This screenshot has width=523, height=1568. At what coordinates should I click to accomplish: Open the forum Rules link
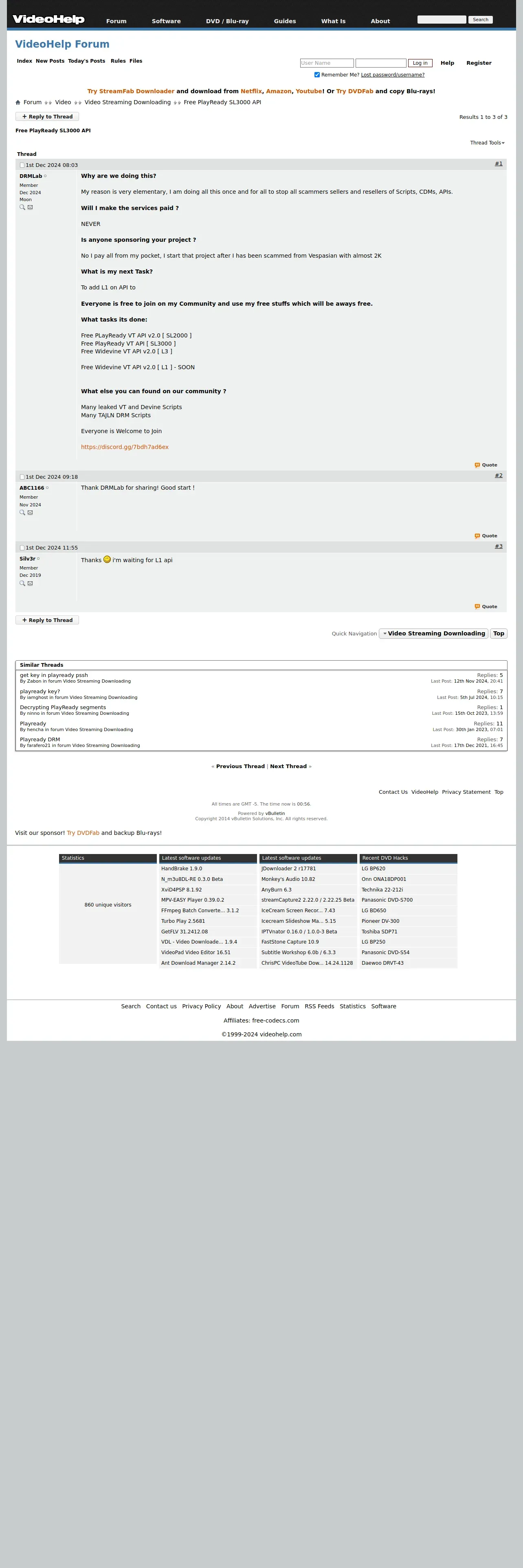pos(118,61)
